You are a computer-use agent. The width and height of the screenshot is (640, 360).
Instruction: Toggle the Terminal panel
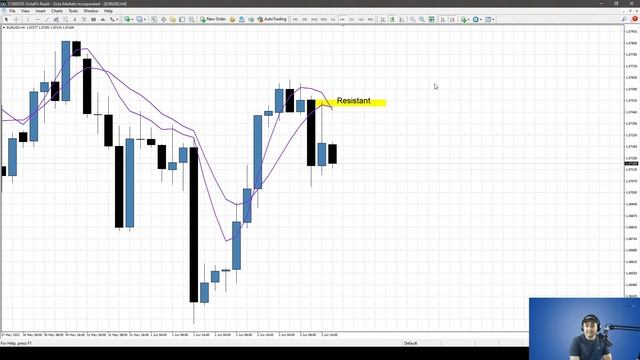(x=182, y=19)
